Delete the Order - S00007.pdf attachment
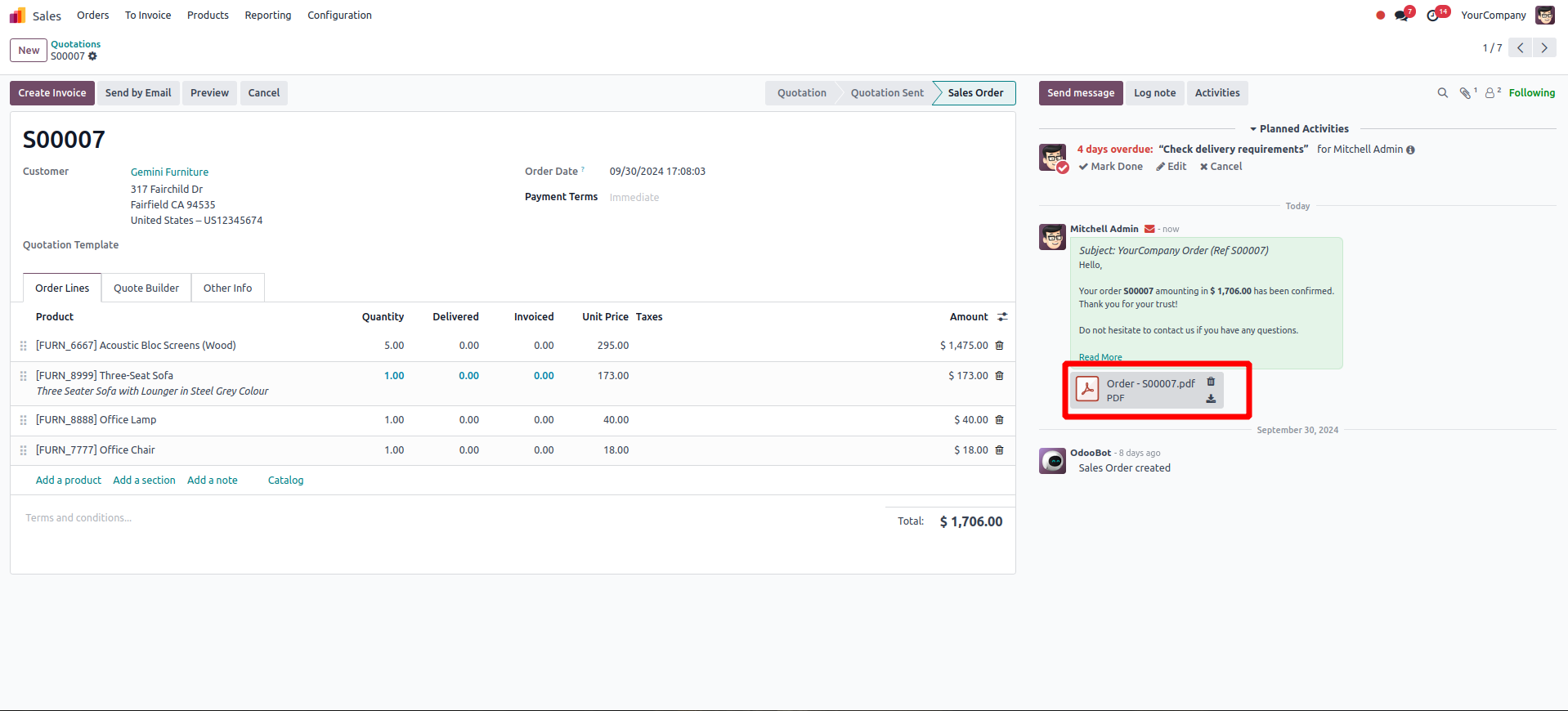 1211,382
